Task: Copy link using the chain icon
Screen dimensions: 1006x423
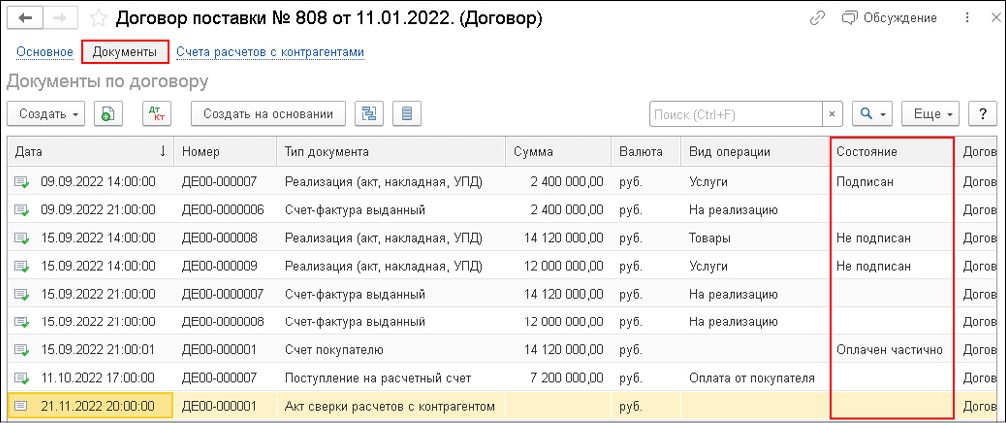Action: pyautogui.click(x=819, y=18)
